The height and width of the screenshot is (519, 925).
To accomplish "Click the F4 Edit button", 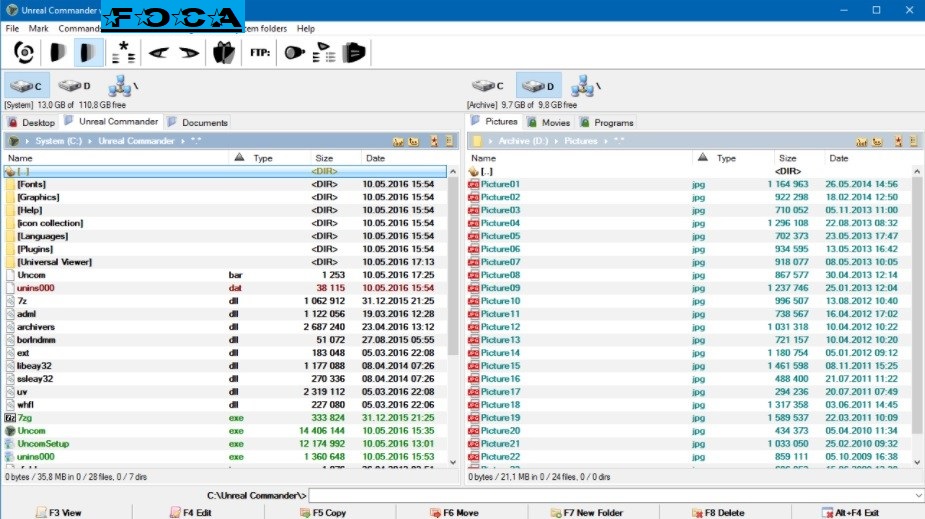I will pos(190,513).
